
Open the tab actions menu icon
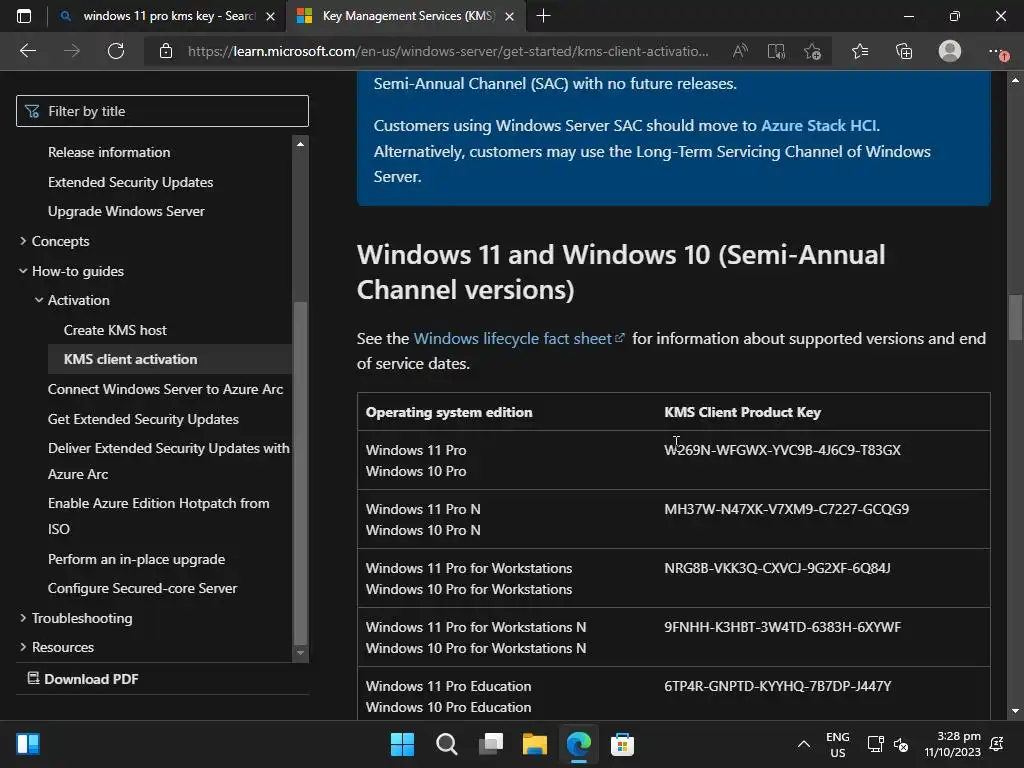tap(24, 16)
